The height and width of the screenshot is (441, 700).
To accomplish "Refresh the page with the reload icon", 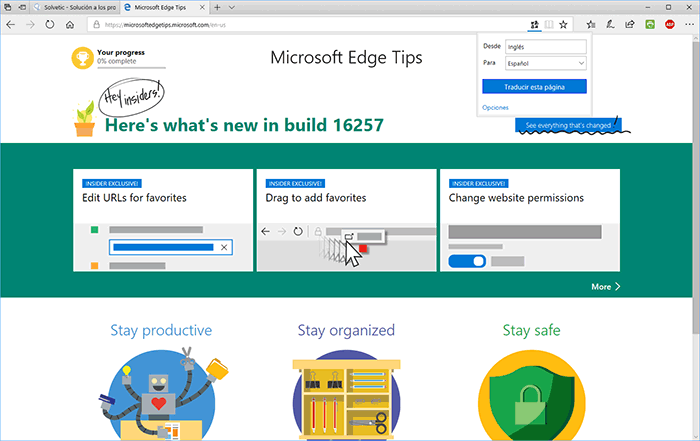I will click(x=50, y=25).
